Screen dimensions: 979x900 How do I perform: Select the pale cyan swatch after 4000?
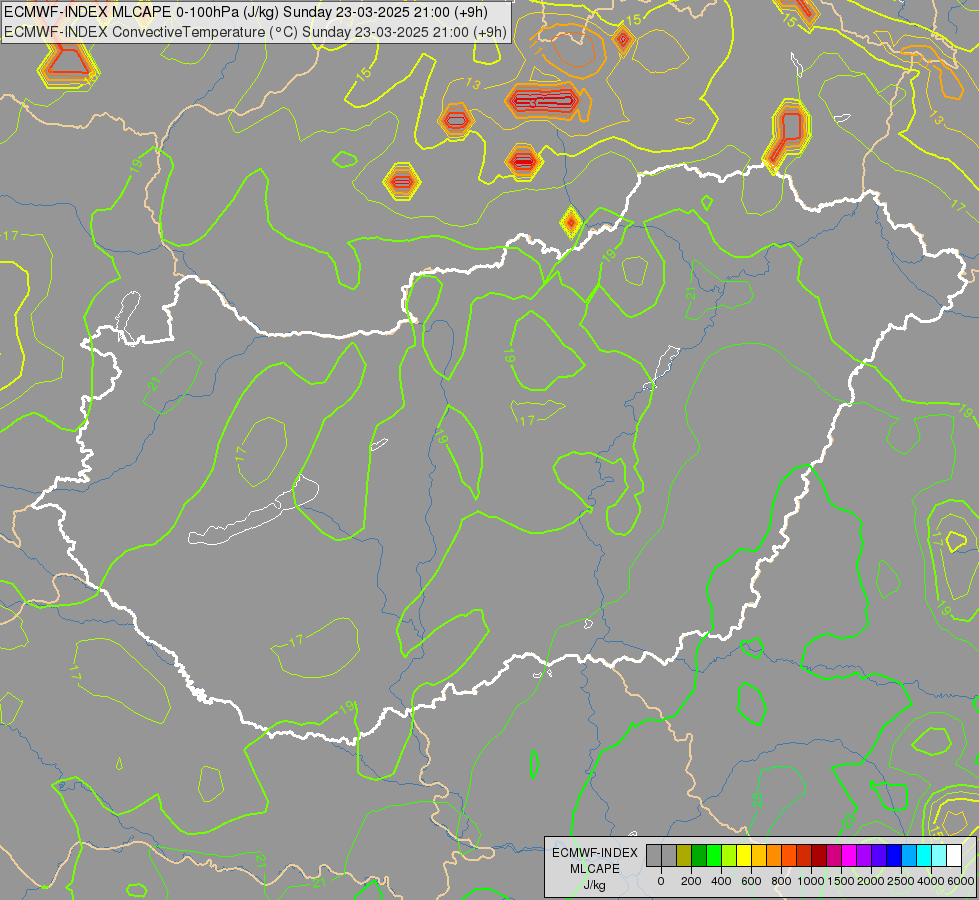[940, 856]
